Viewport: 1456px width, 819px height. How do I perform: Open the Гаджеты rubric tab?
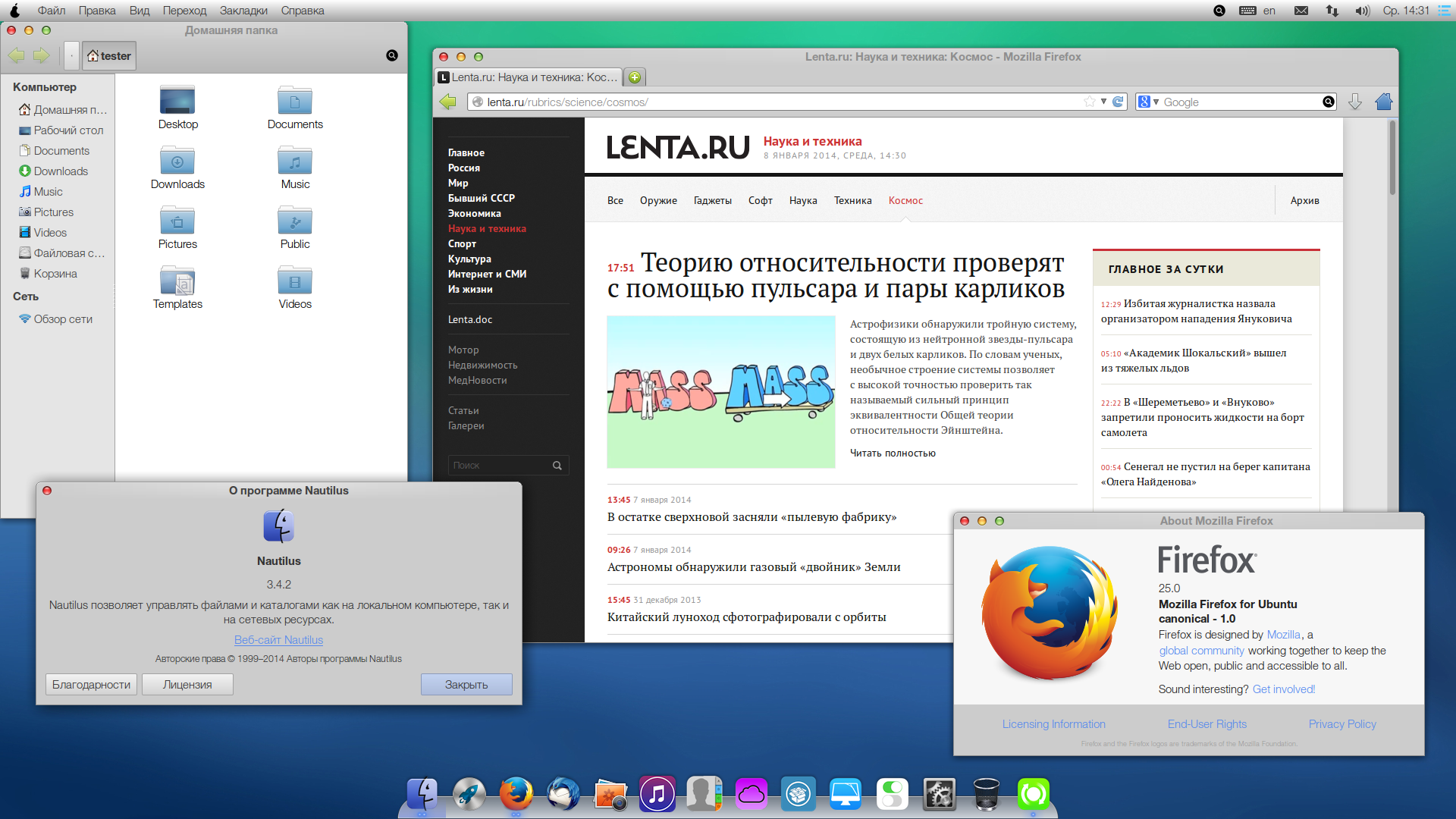(x=712, y=201)
